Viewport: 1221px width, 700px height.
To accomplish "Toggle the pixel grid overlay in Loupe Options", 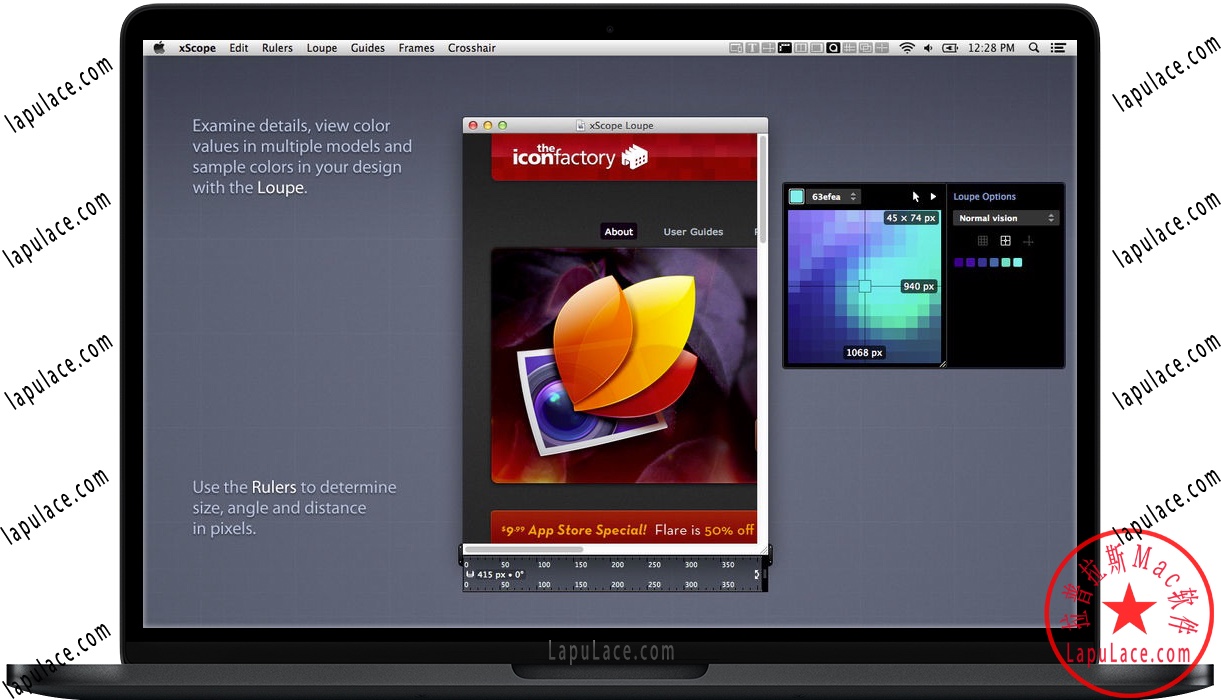I will pyautogui.click(x=982, y=241).
